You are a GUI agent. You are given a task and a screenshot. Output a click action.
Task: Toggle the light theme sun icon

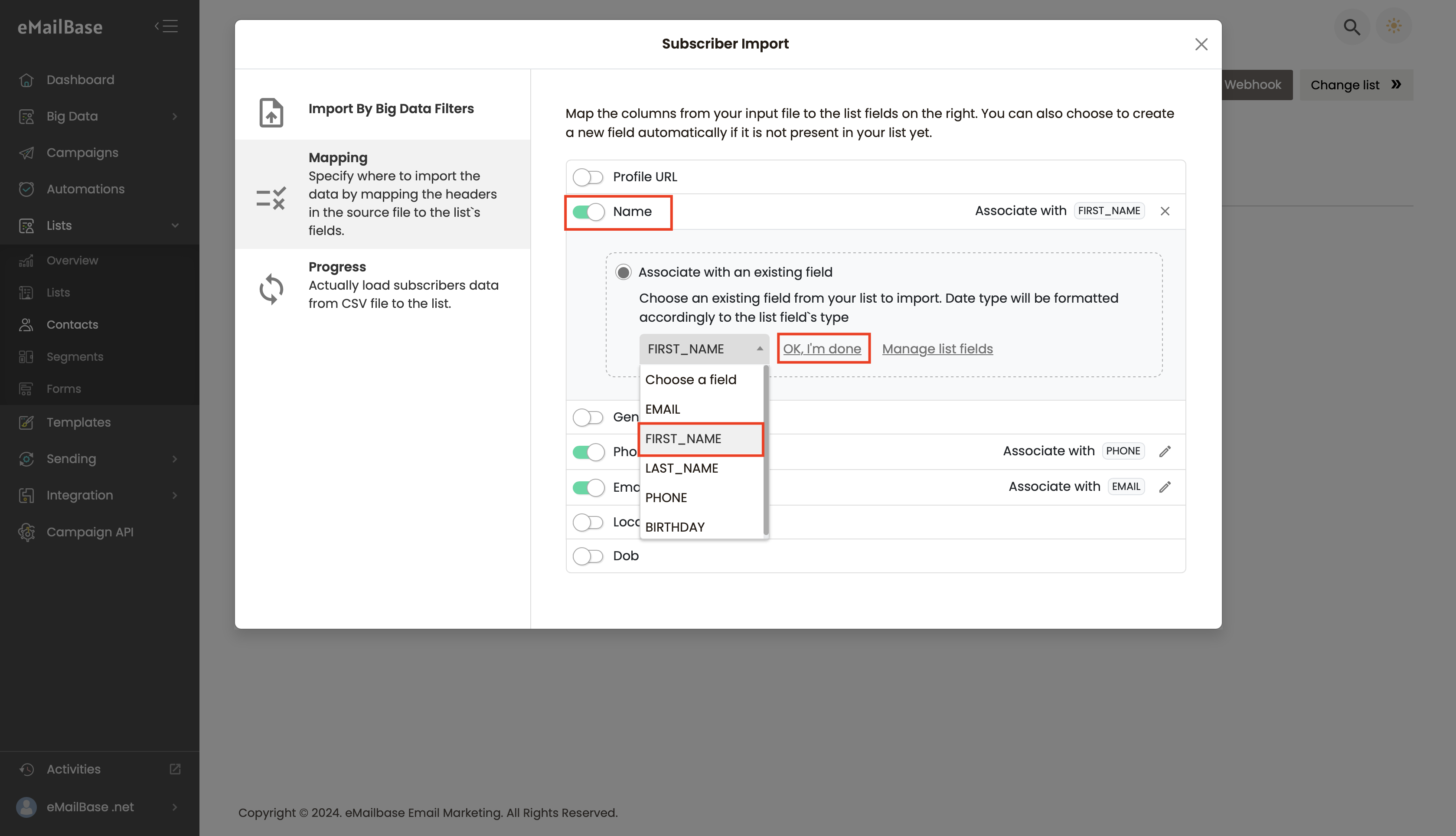click(x=1394, y=26)
